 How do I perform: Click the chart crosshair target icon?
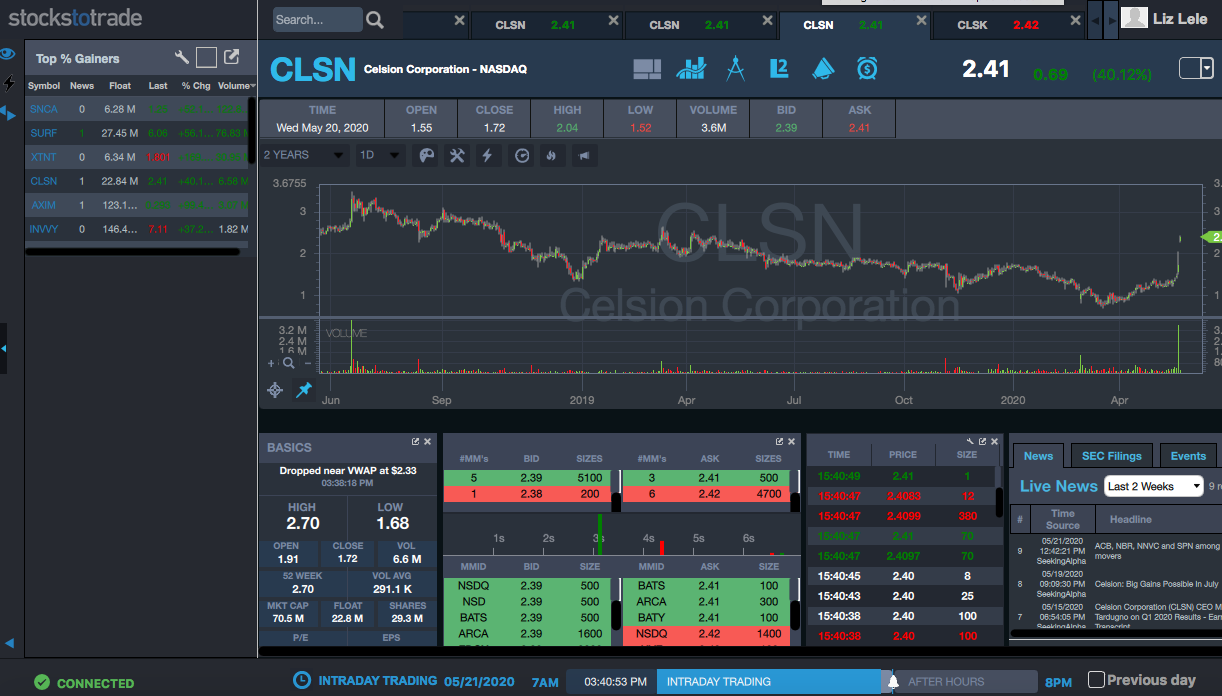tap(275, 390)
